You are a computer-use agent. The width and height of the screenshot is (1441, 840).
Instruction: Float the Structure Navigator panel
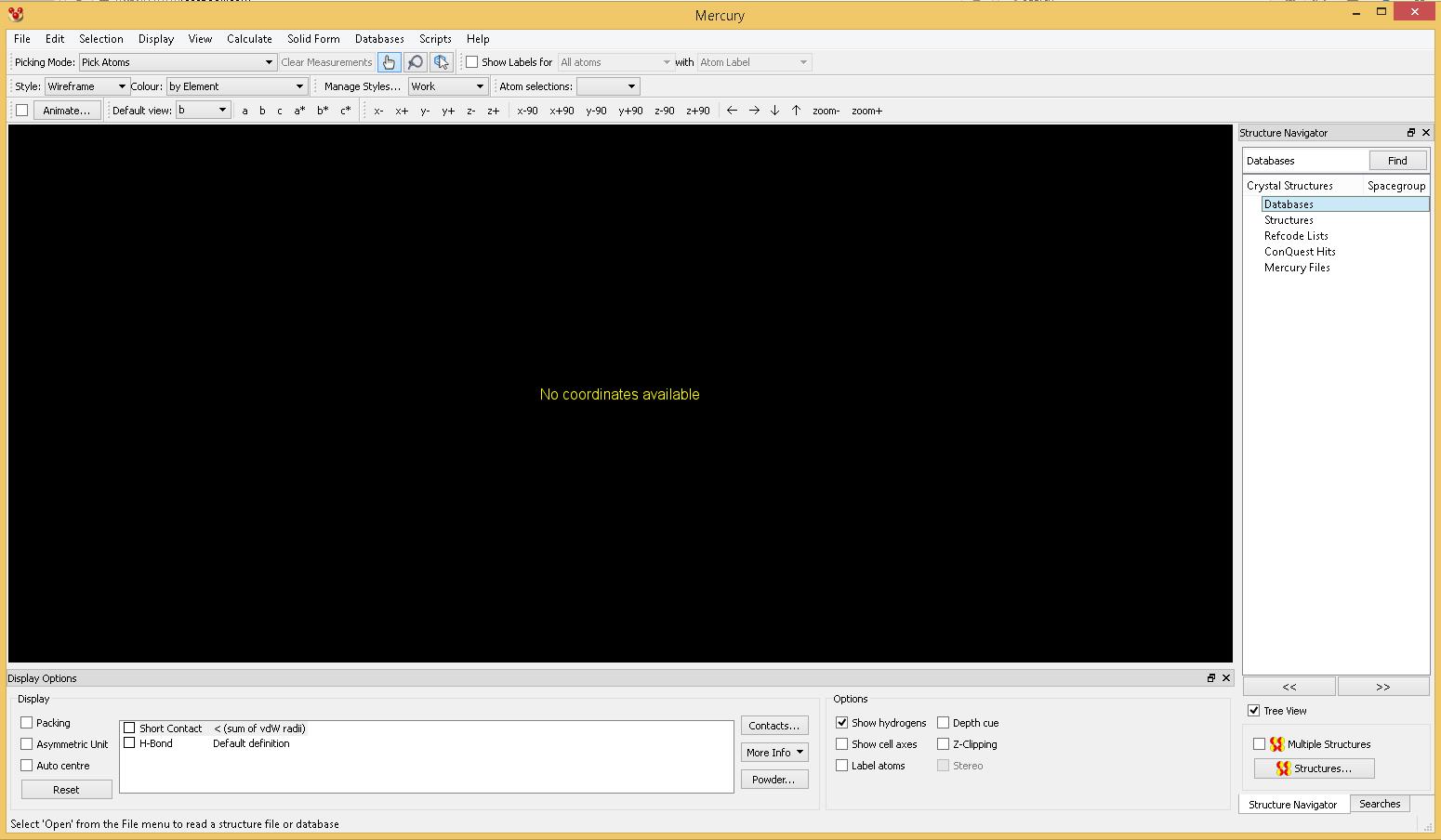pos(1410,133)
